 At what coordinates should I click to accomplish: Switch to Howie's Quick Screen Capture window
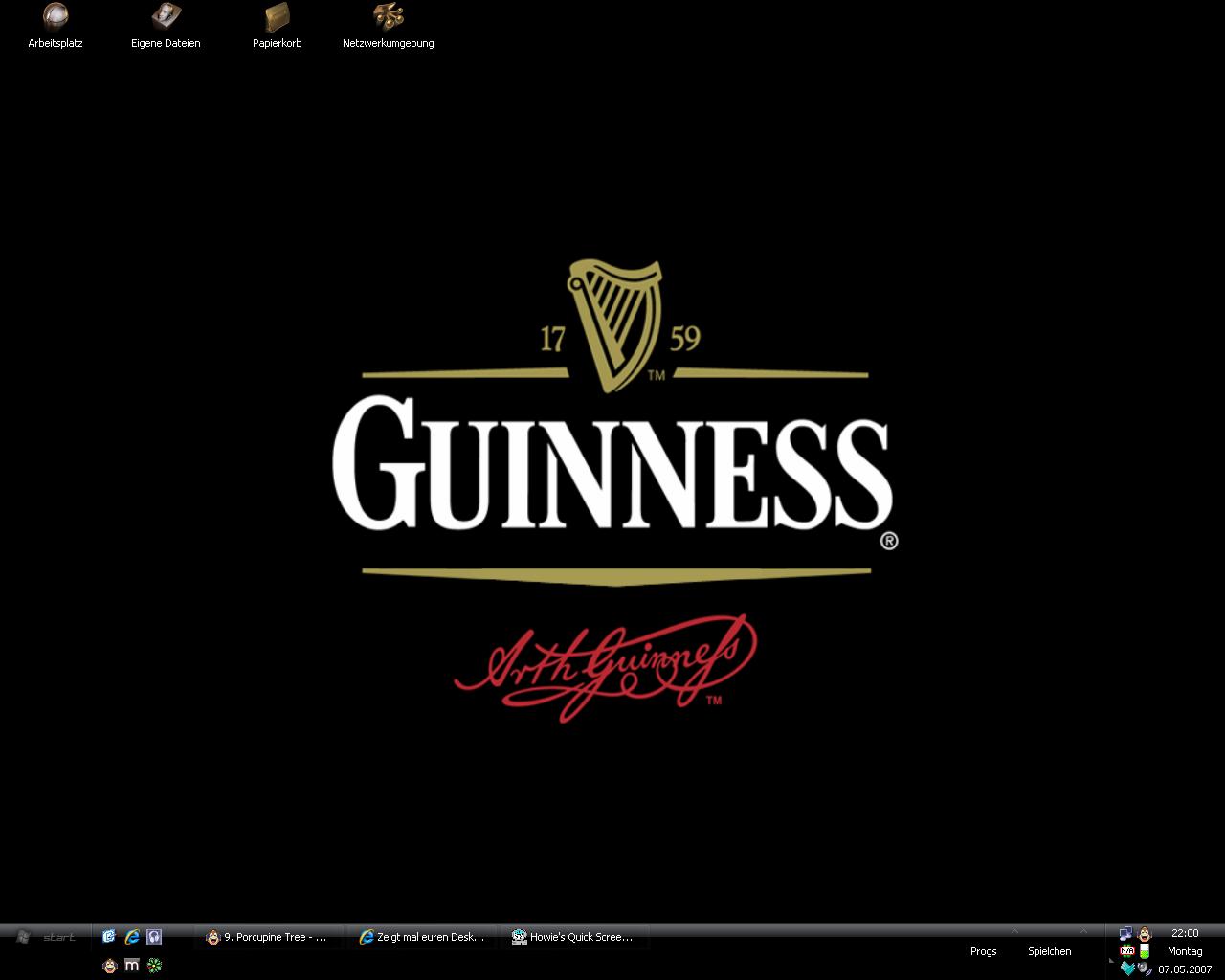[574, 937]
